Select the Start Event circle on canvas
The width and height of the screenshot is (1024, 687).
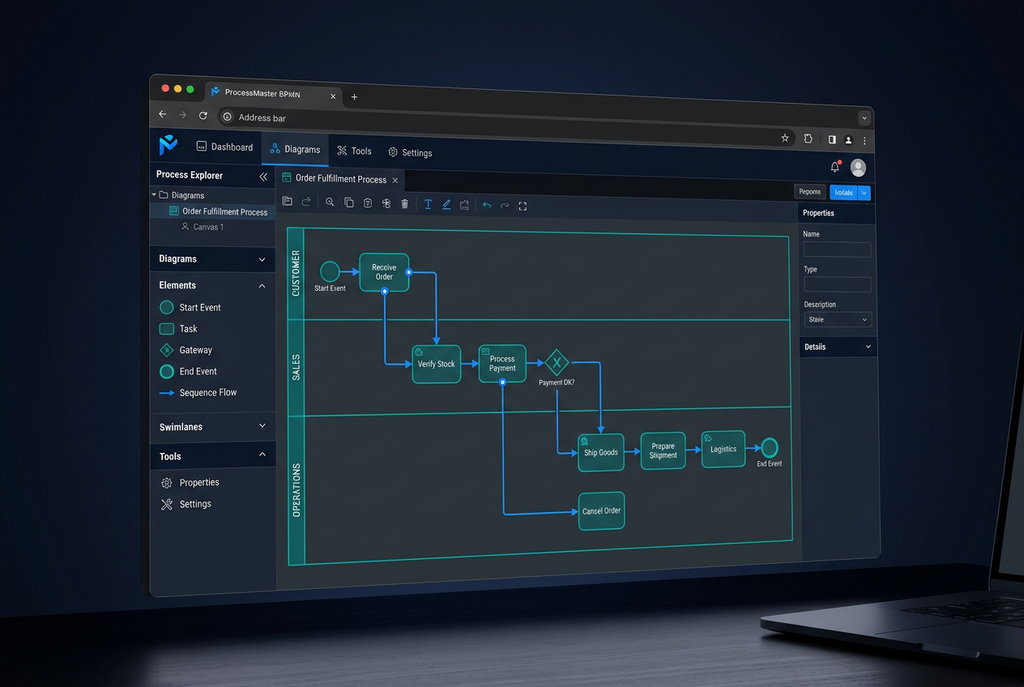[x=330, y=271]
